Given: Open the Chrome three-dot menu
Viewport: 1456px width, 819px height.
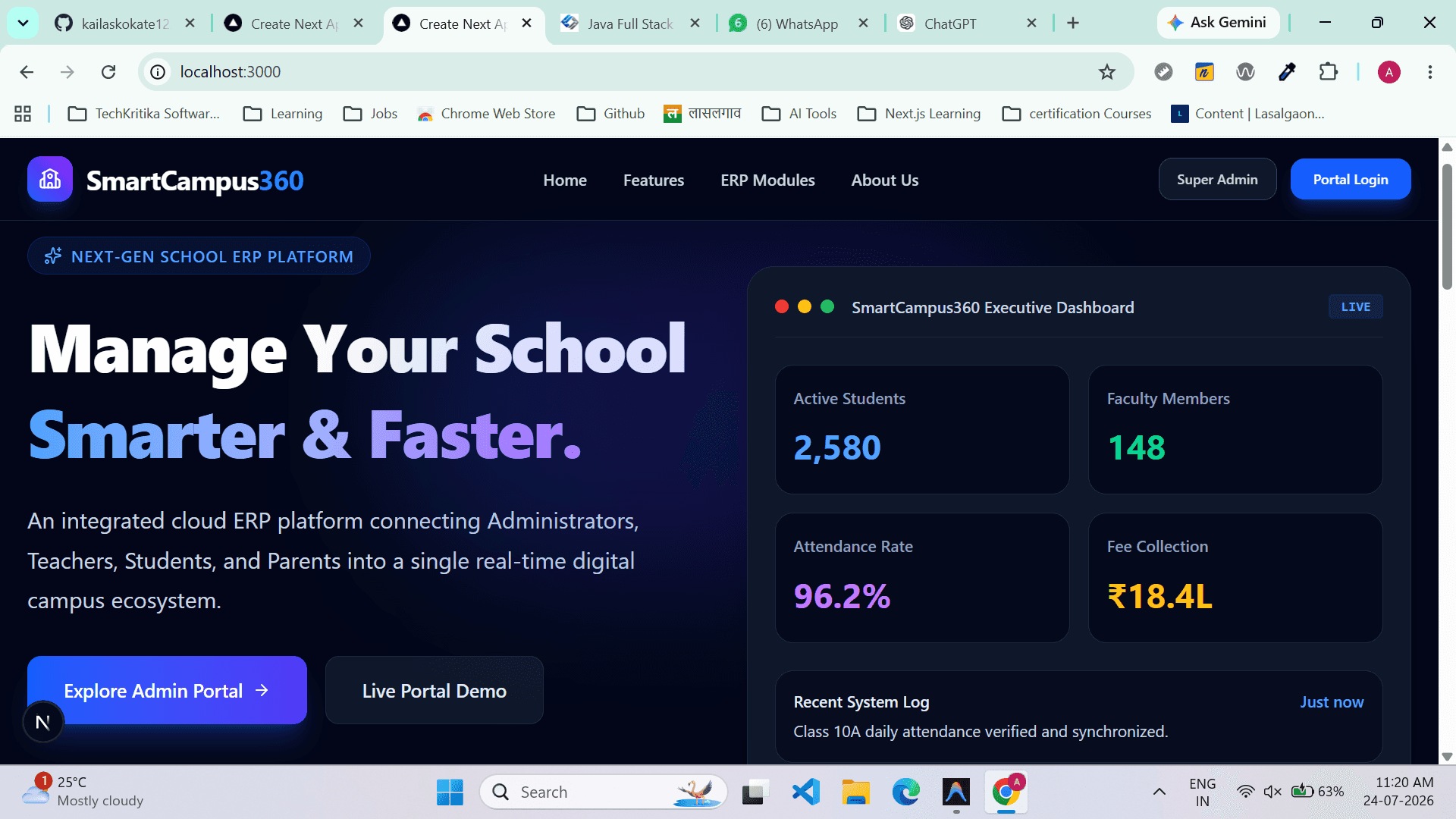Looking at the screenshot, I should 1430,72.
